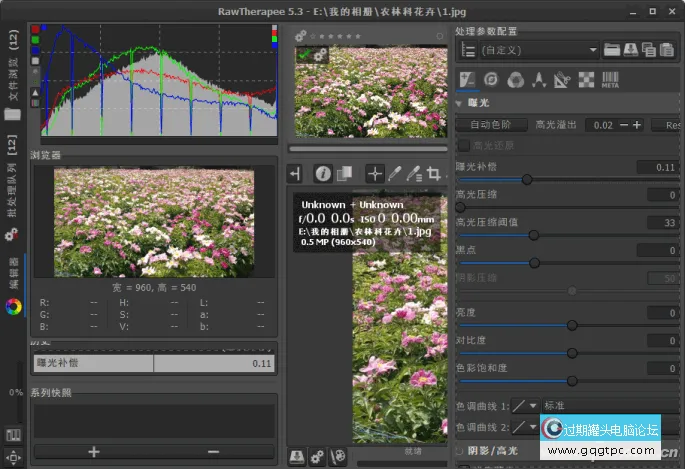Add a new snapshot with plus button
This screenshot has height=469, width=685.
(93, 451)
